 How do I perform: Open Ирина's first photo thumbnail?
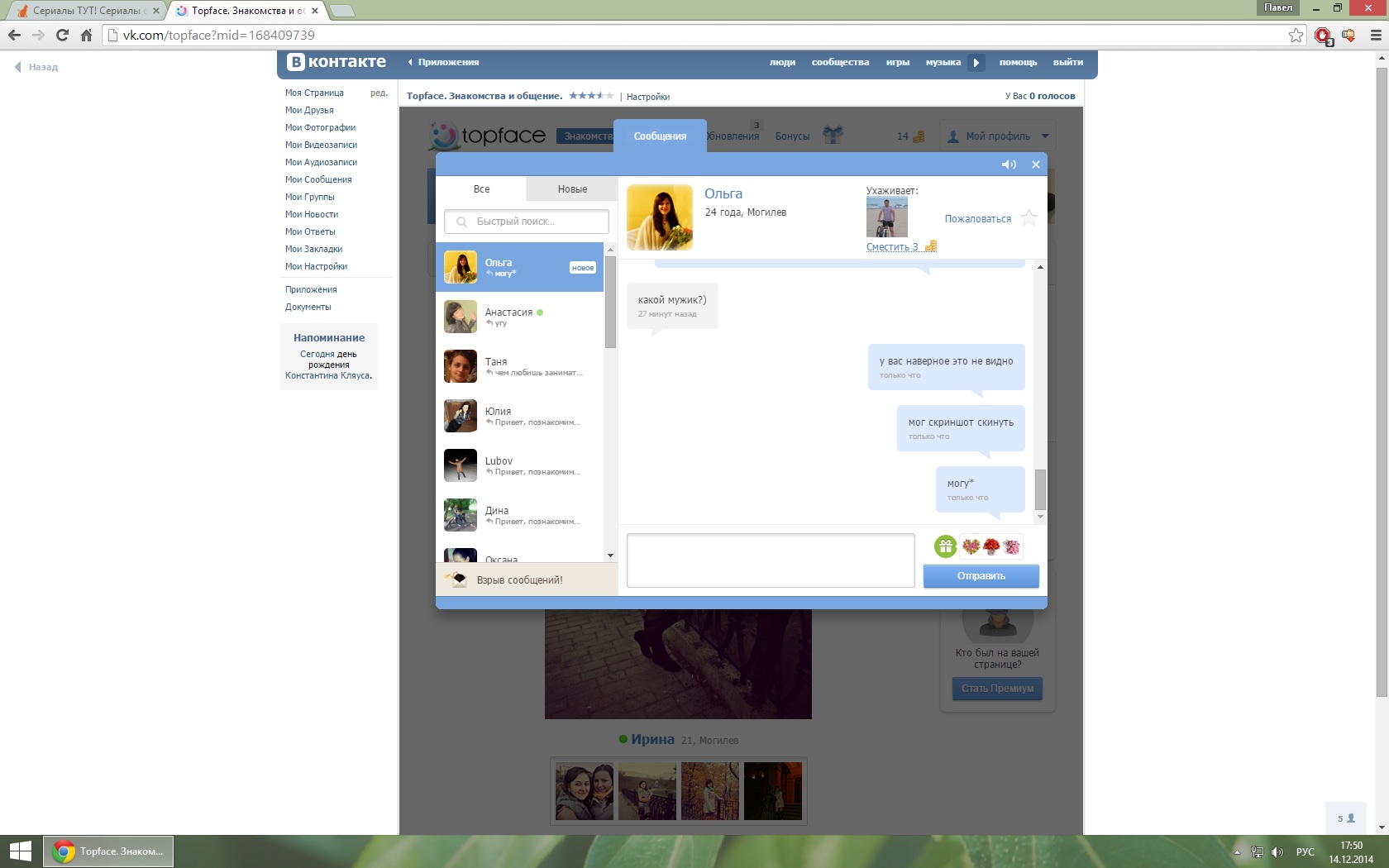pos(585,791)
